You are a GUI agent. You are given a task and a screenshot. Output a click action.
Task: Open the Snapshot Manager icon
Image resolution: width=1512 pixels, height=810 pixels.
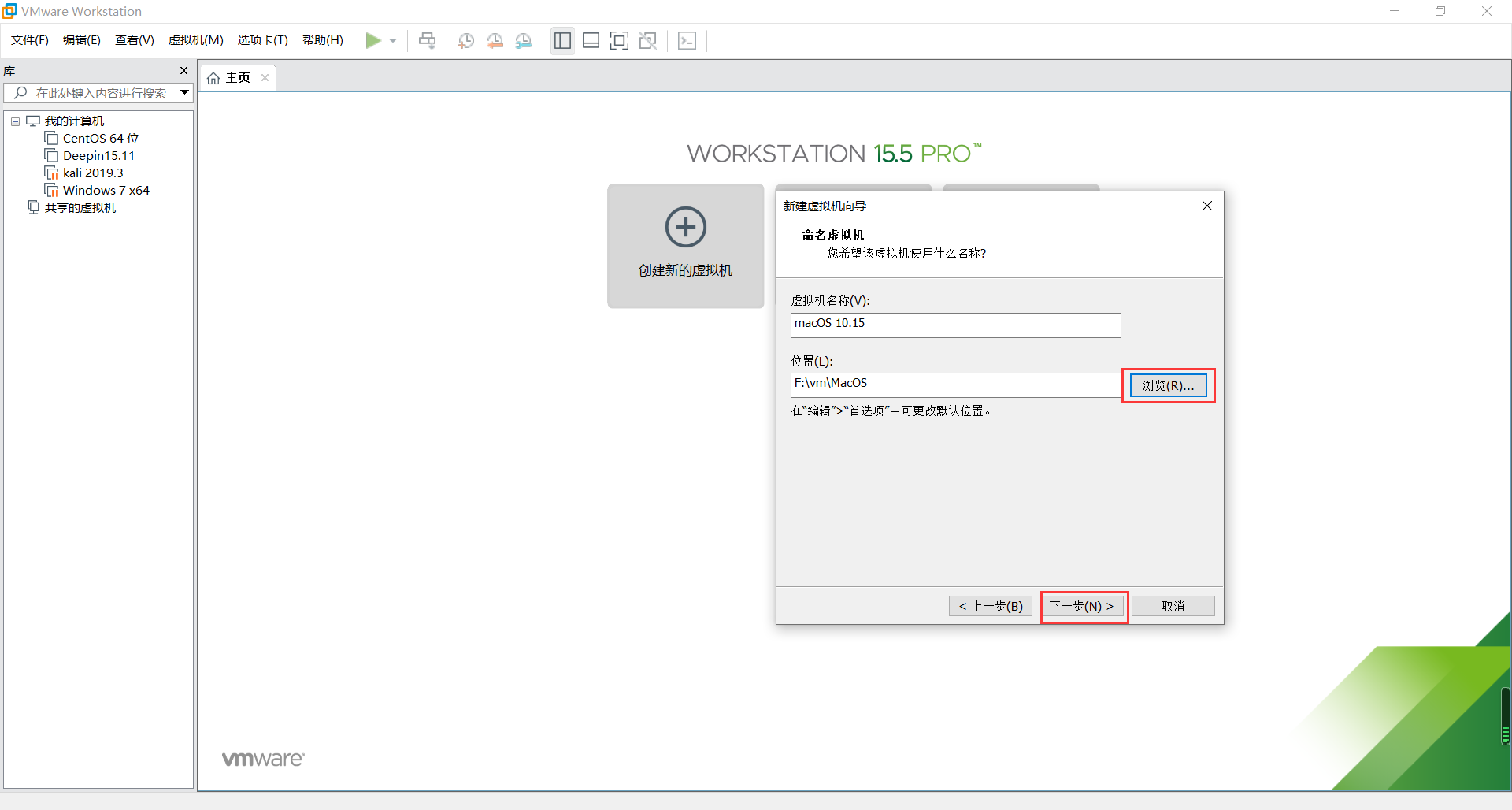[524, 40]
